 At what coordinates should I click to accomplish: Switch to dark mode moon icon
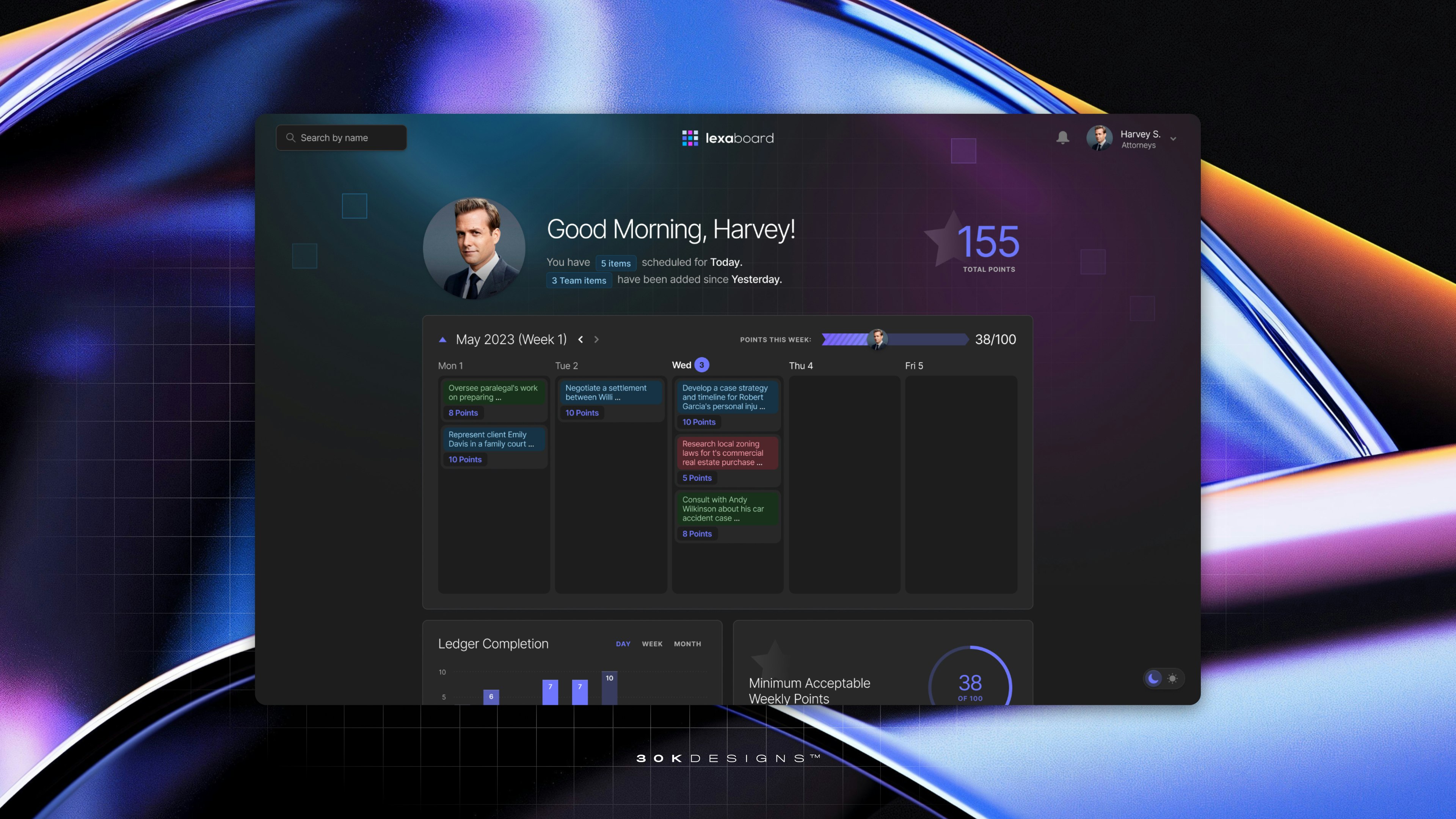click(1153, 678)
